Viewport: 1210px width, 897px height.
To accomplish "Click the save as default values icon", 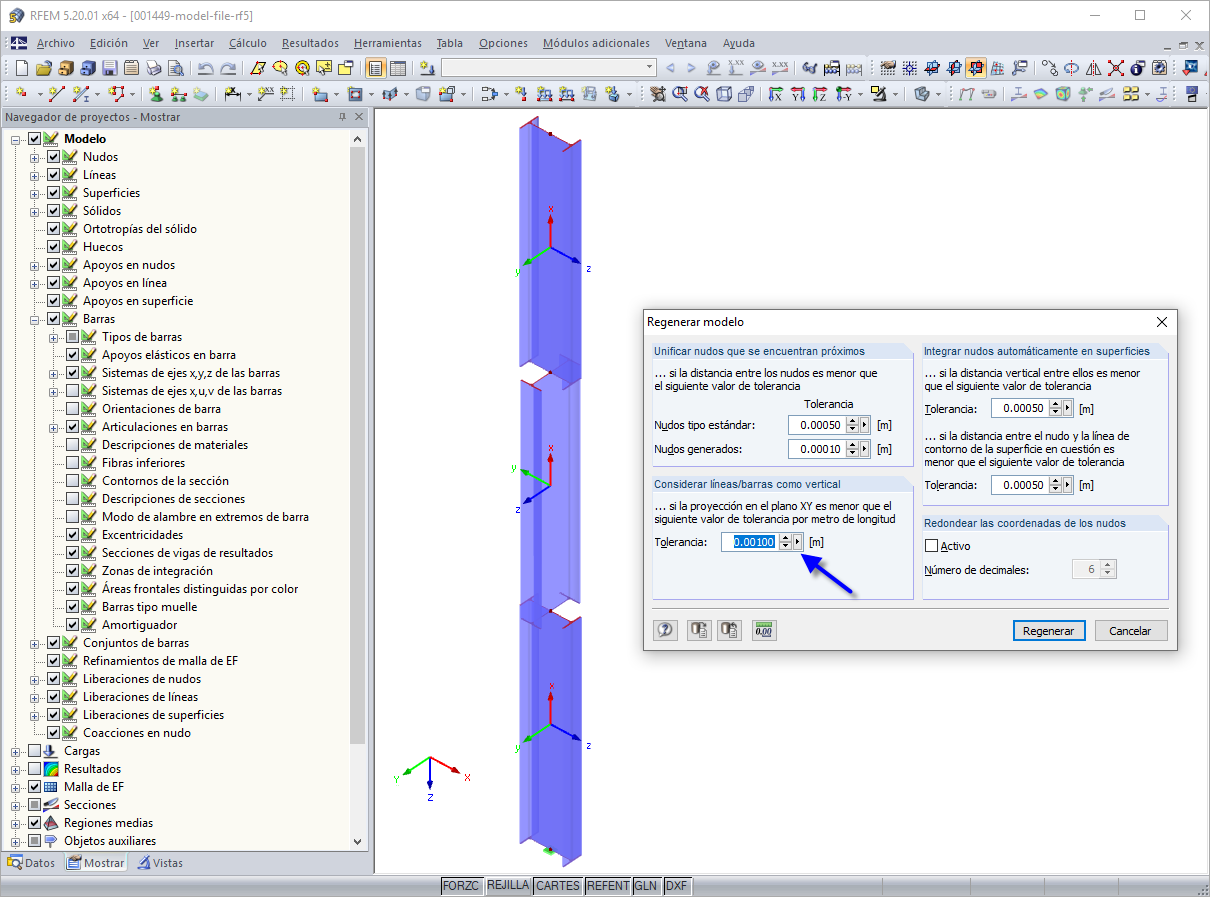I will click(x=730, y=631).
